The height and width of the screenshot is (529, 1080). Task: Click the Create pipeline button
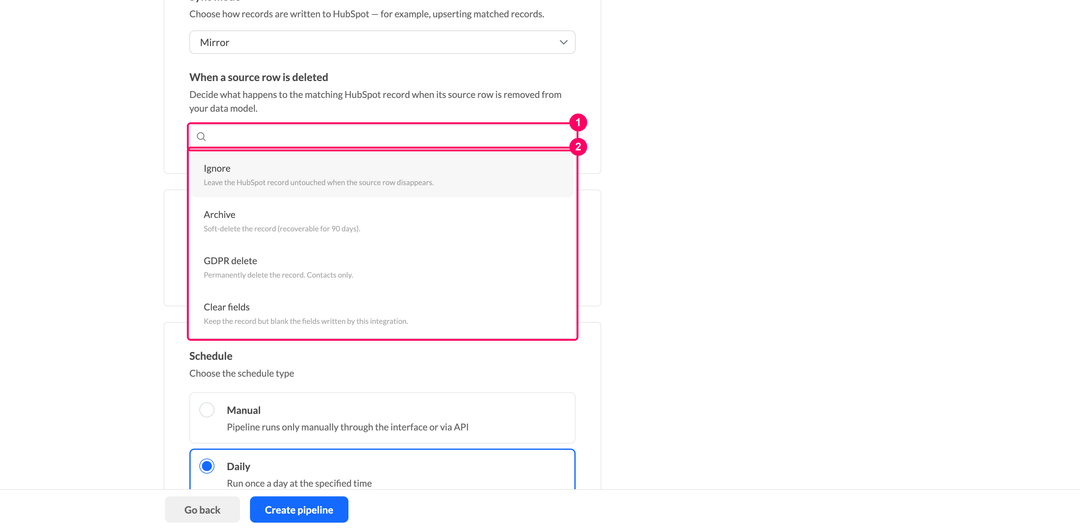pyautogui.click(x=299, y=510)
